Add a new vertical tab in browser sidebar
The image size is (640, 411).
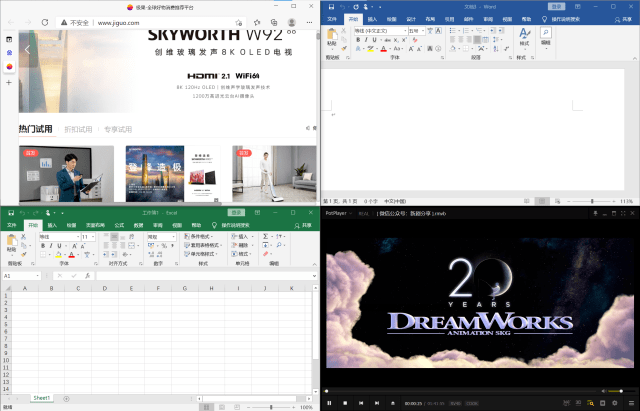point(9,82)
